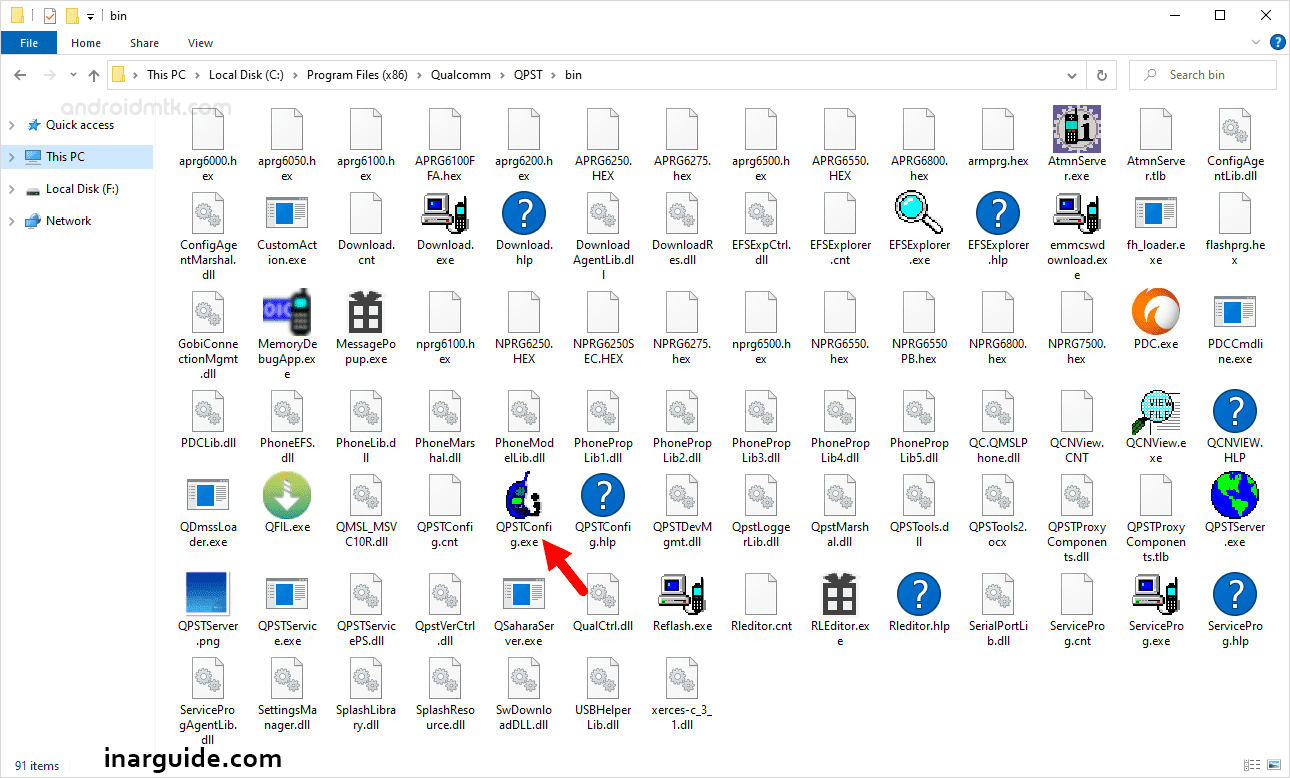The width and height of the screenshot is (1290, 778).
Task: Expand the Quick access tree node
Action: click(11, 125)
